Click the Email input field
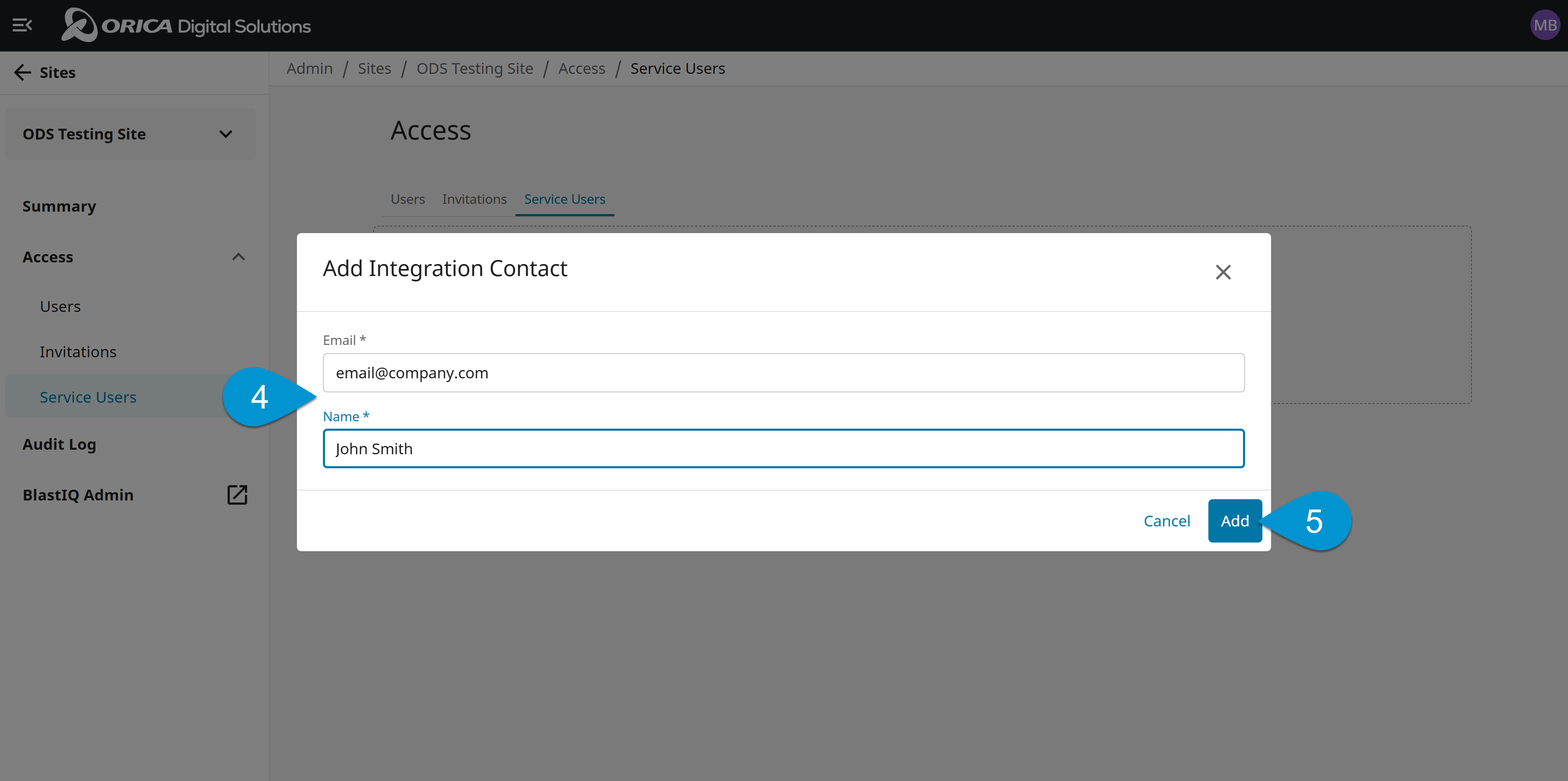The width and height of the screenshot is (1568, 781). 784,373
